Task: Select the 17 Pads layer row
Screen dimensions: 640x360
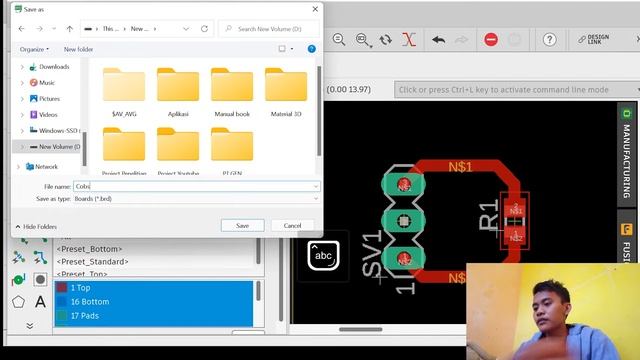Action: point(153,316)
